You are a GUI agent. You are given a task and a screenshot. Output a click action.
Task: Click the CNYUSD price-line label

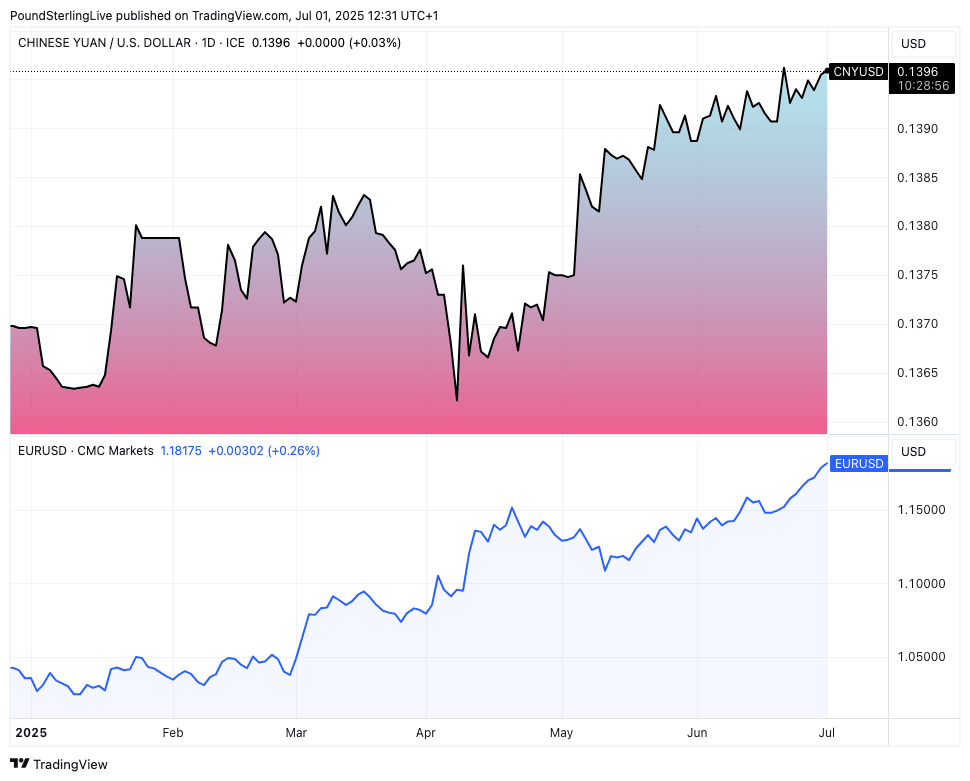(x=858, y=71)
